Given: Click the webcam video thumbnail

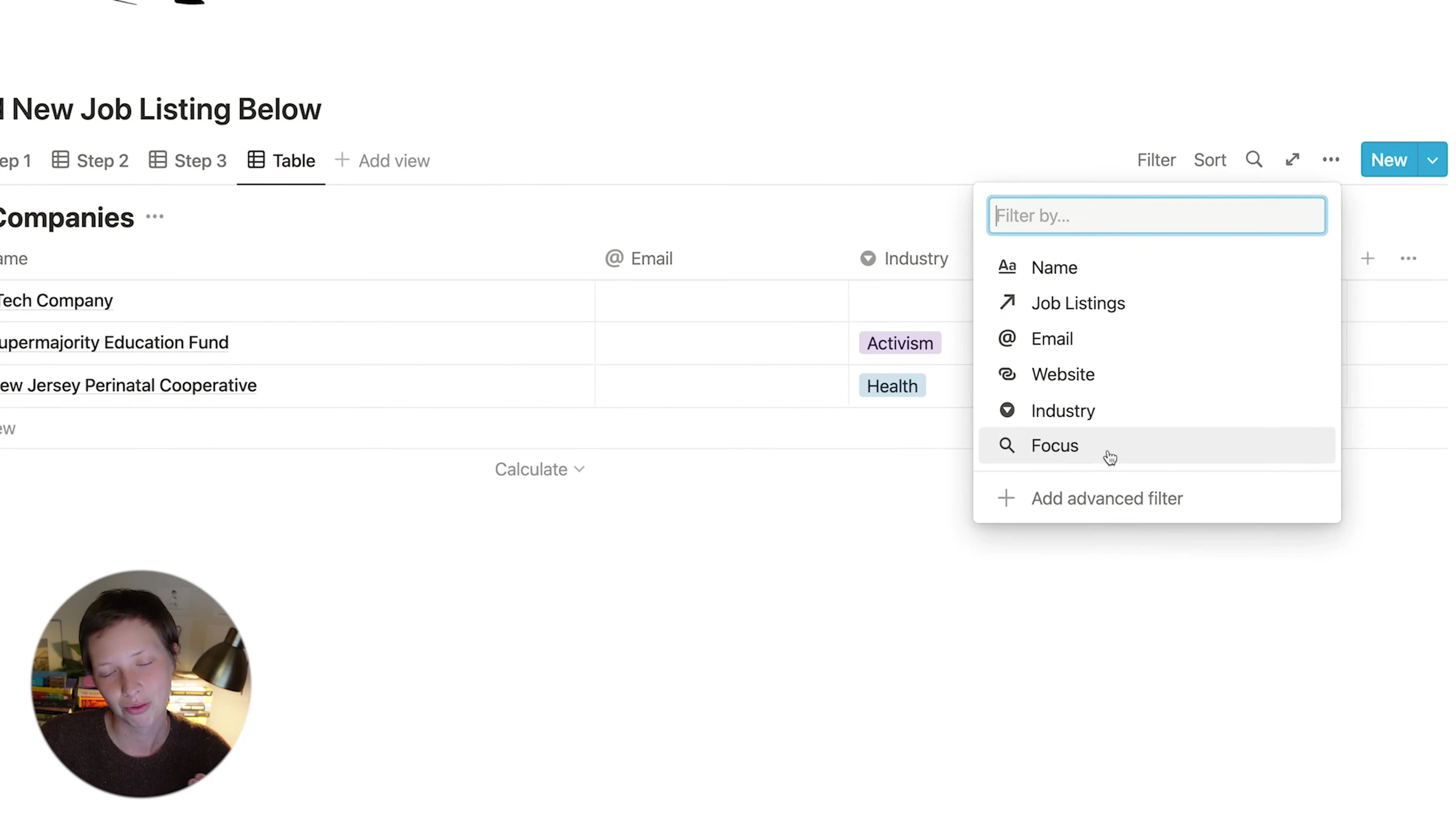Looking at the screenshot, I should pyautogui.click(x=141, y=684).
